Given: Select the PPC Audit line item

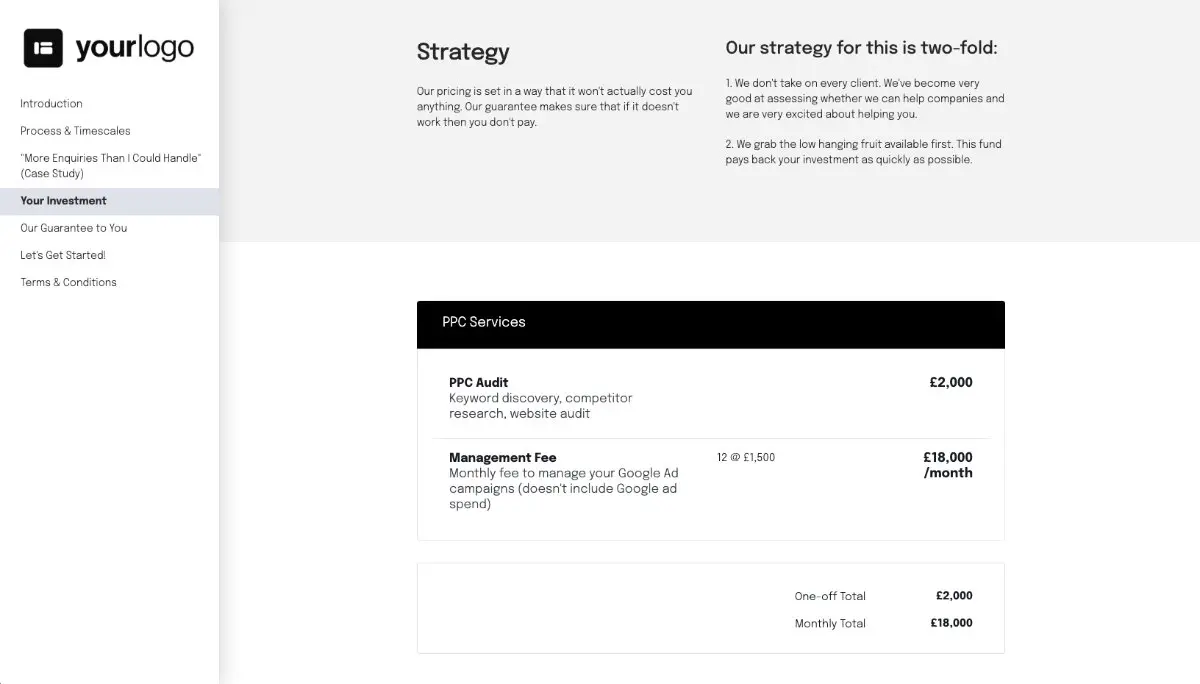Looking at the screenshot, I should point(478,382).
